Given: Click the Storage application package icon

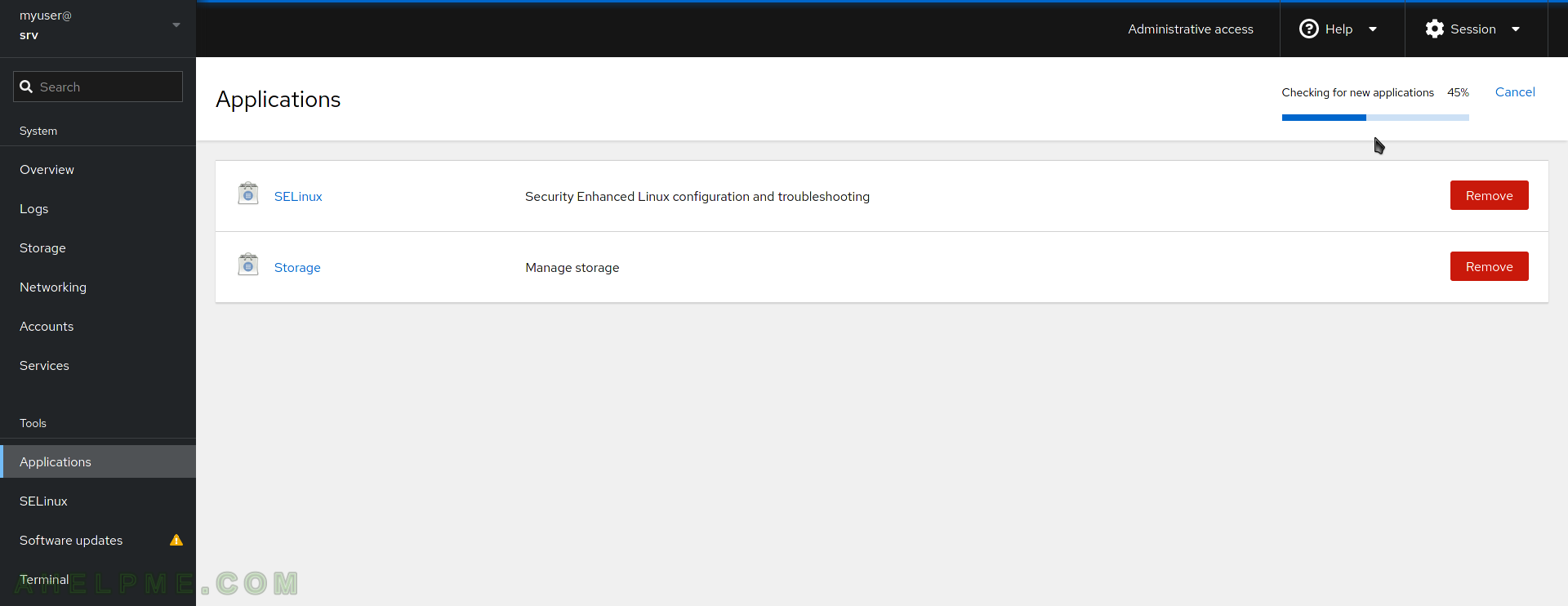Looking at the screenshot, I should tap(248, 265).
